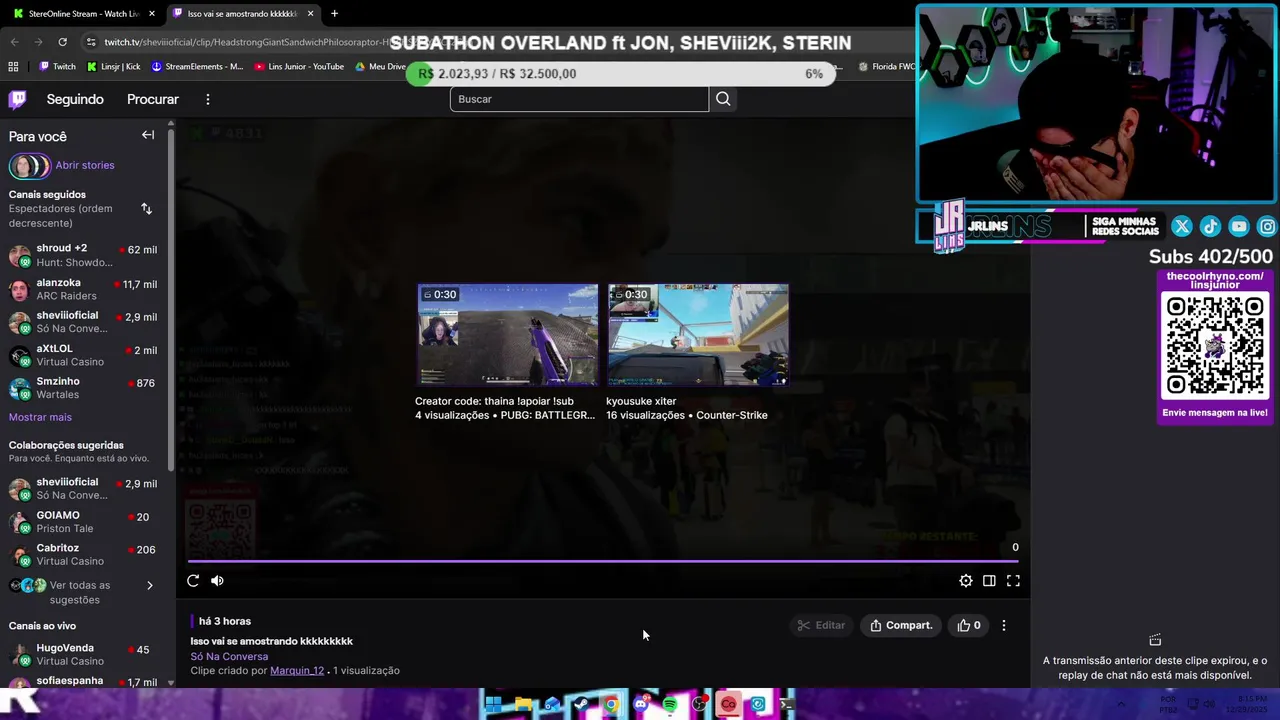Open Só Na Conversa category link
Viewport: 1280px width, 720px height.
click(x=229, y=656)
